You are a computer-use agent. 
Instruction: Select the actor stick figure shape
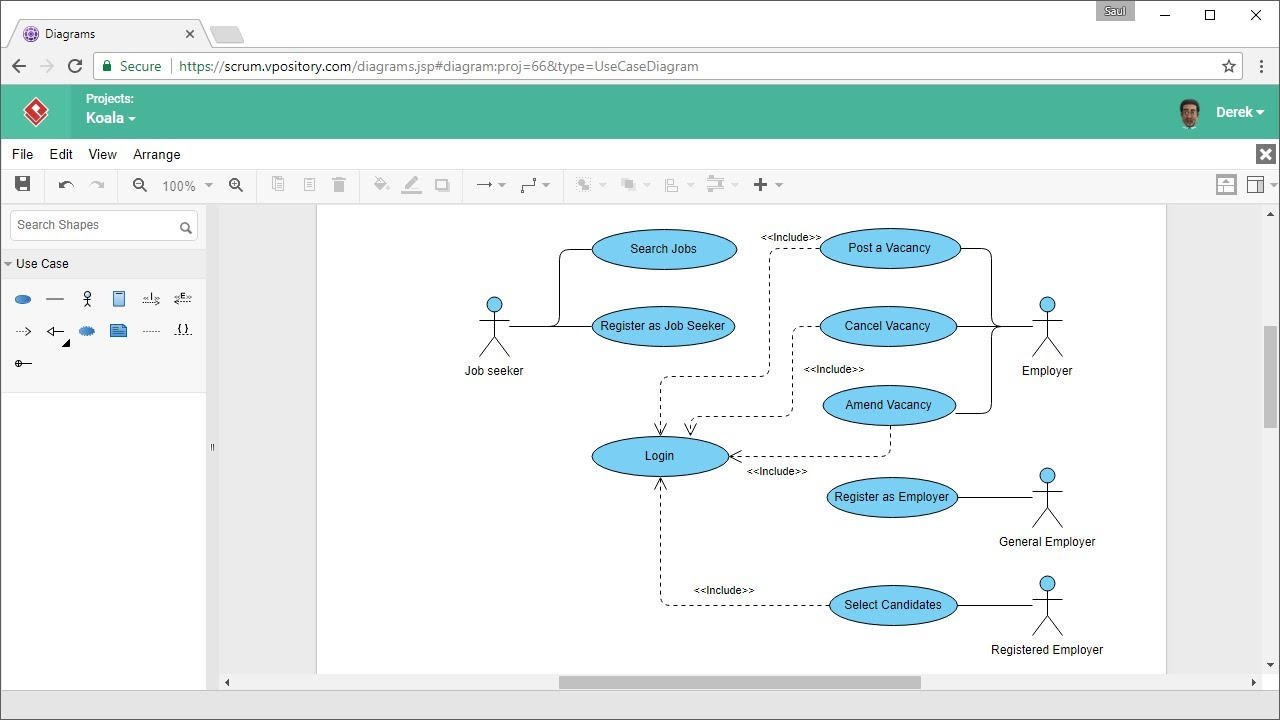pos(87,298)
